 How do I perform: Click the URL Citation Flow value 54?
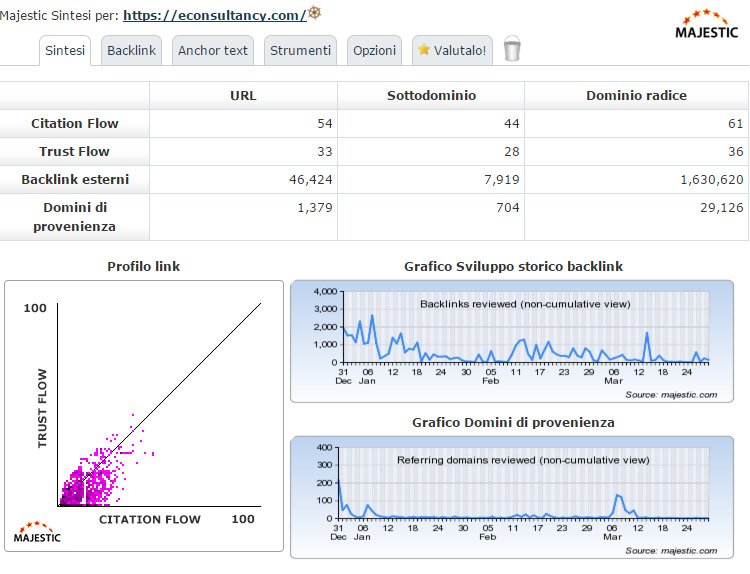click(325, 124)
